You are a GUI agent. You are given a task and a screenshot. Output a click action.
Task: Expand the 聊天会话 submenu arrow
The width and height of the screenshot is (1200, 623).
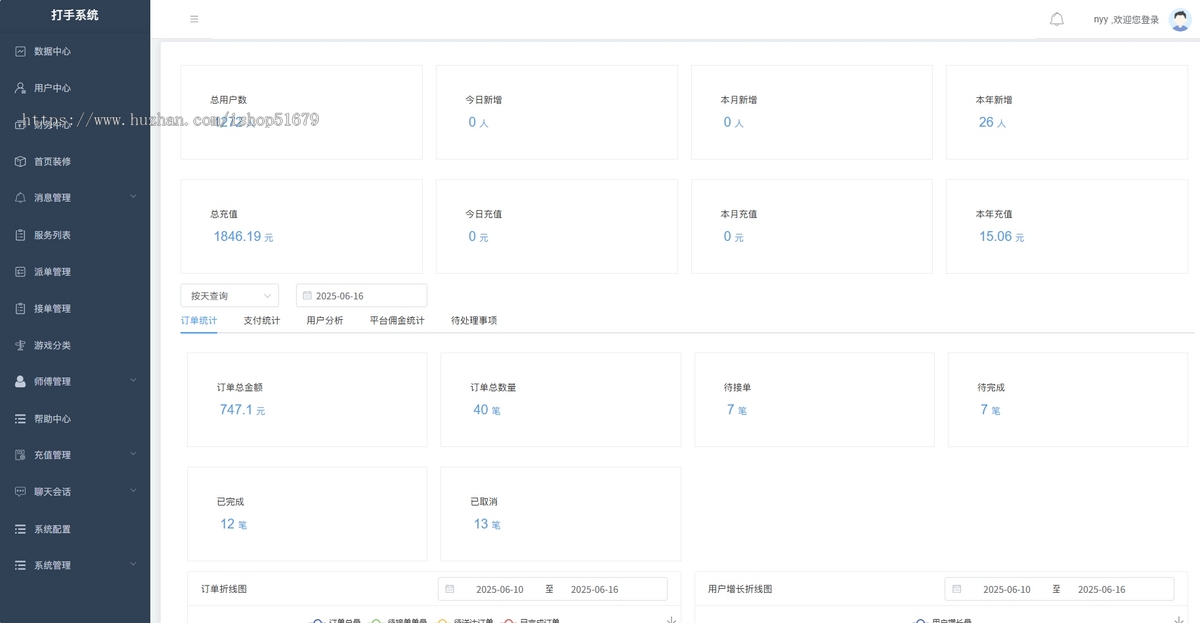point(134,491)
